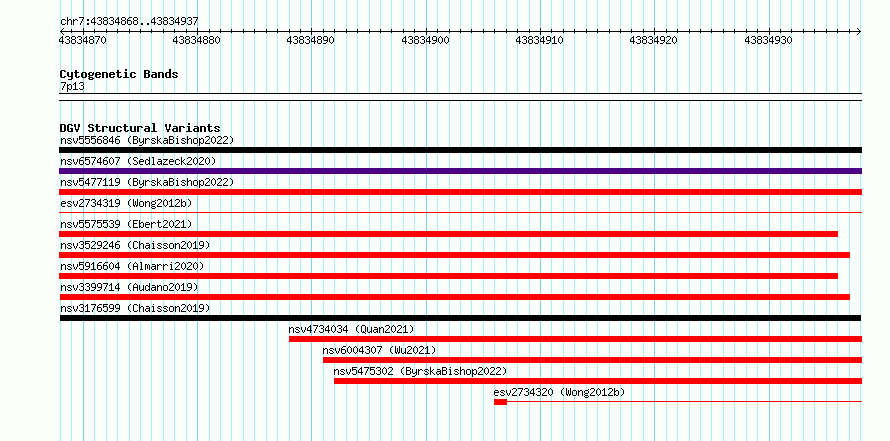Open nsv4734034 (Quan2021) variant label

[x=351, y=329]
